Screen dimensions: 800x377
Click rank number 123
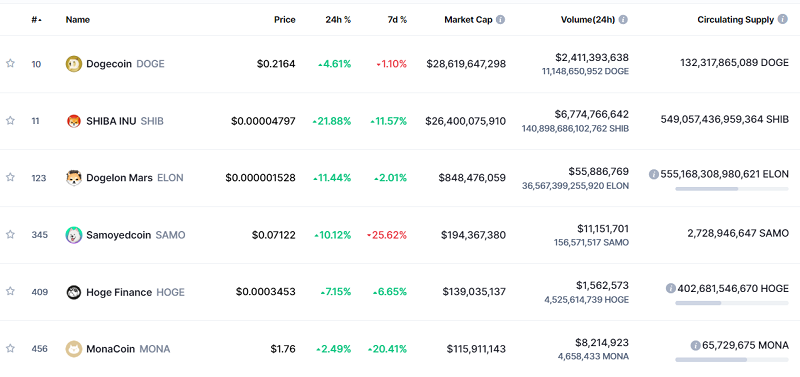(38, 178)
